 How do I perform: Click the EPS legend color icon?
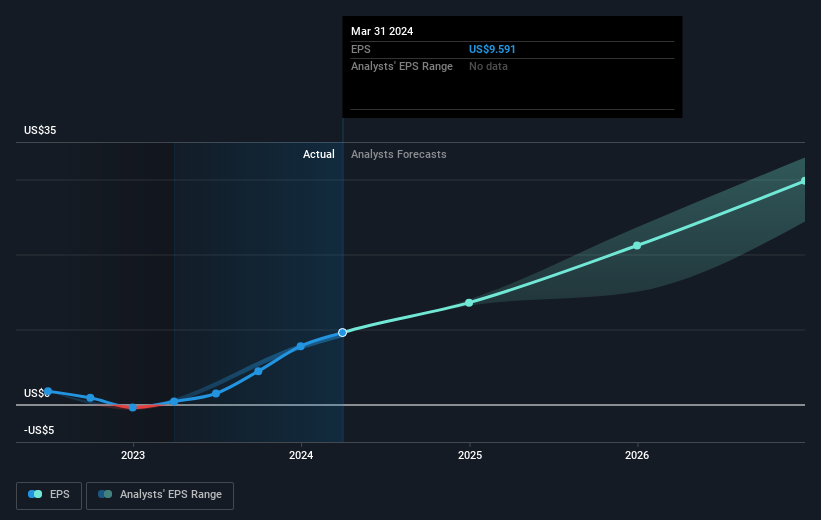click(x=35, y=494)
